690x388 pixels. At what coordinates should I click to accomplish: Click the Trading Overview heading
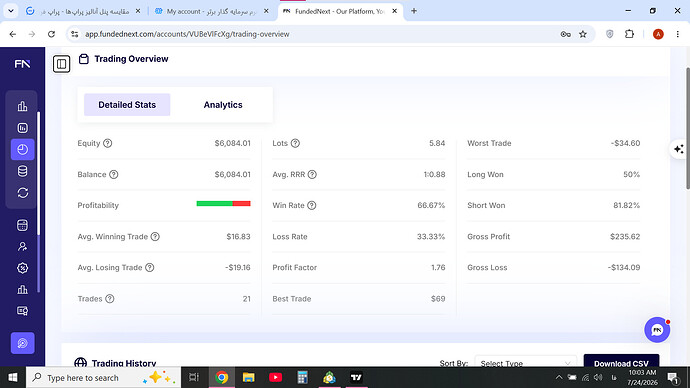pyautogui.click(x=131, y=59)
